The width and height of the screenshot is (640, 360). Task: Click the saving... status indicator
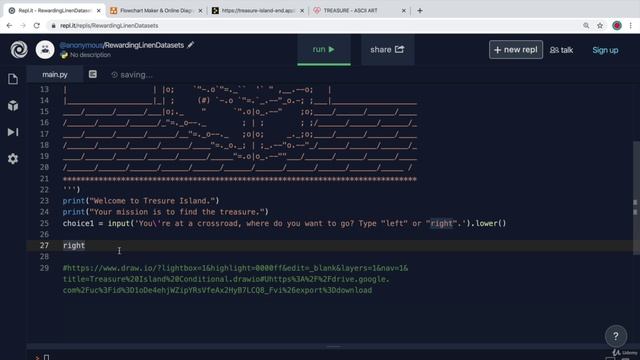(132, 75)
